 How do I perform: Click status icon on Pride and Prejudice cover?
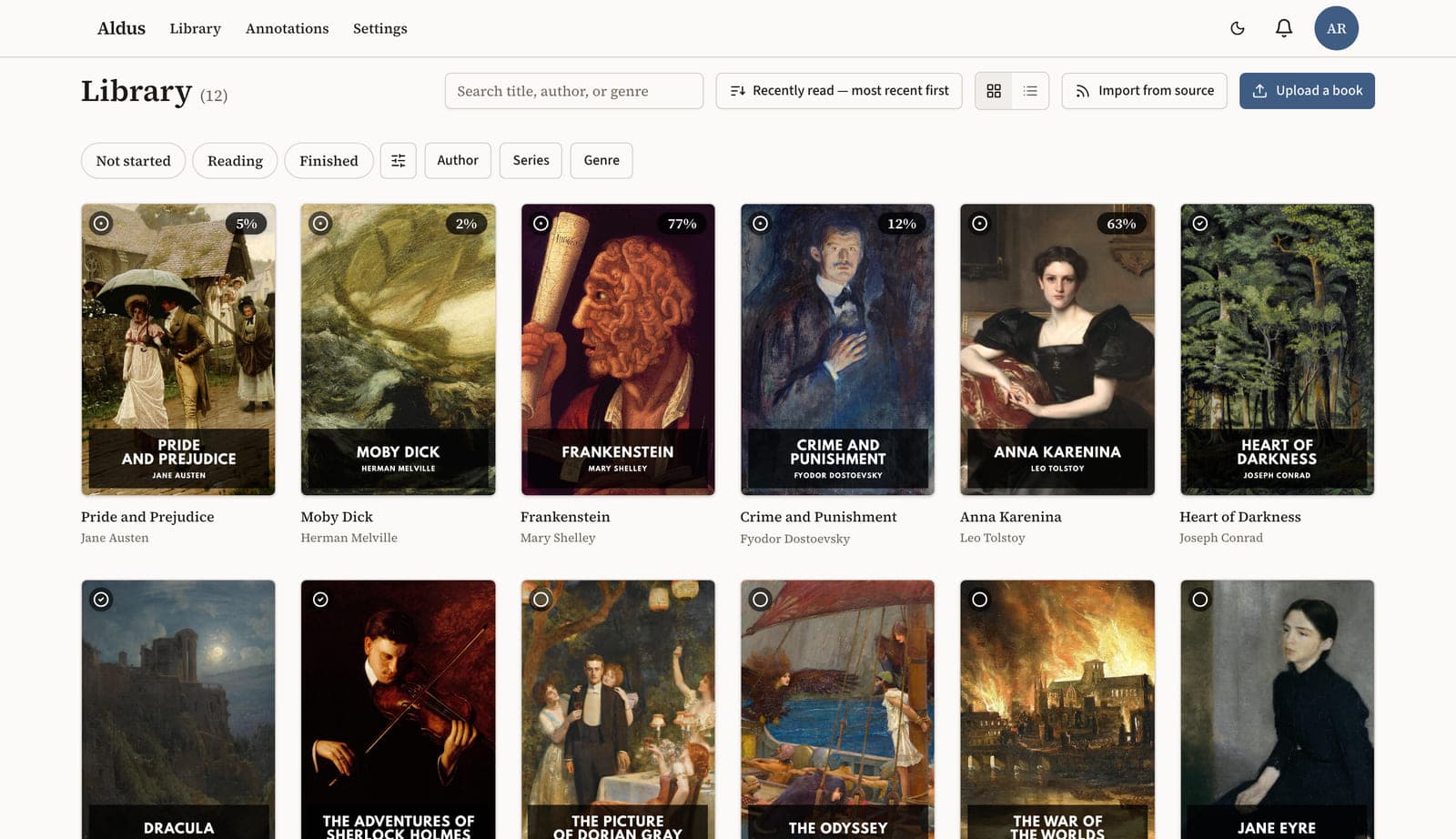[x=101, y=223]
